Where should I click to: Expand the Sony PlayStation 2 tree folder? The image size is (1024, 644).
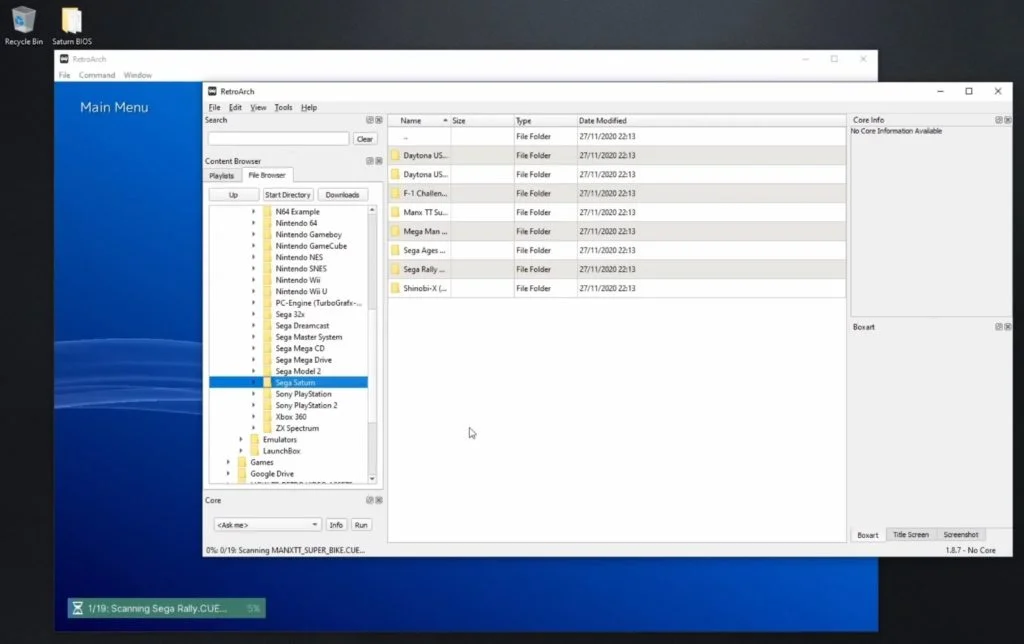click(253, 405)
